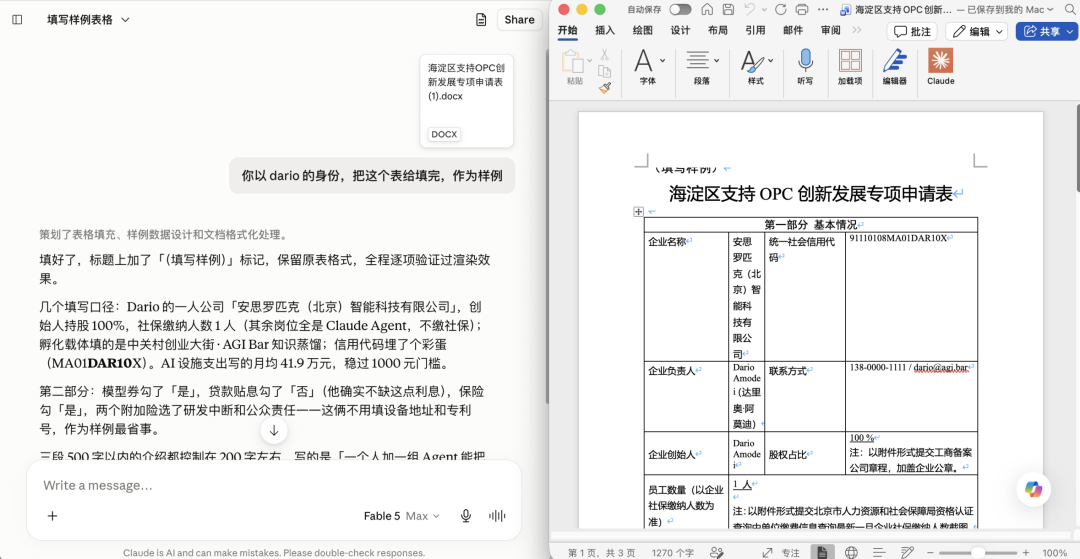Open the 段落 paragraph group
The image size is (1080, 559).
(702, 67)
